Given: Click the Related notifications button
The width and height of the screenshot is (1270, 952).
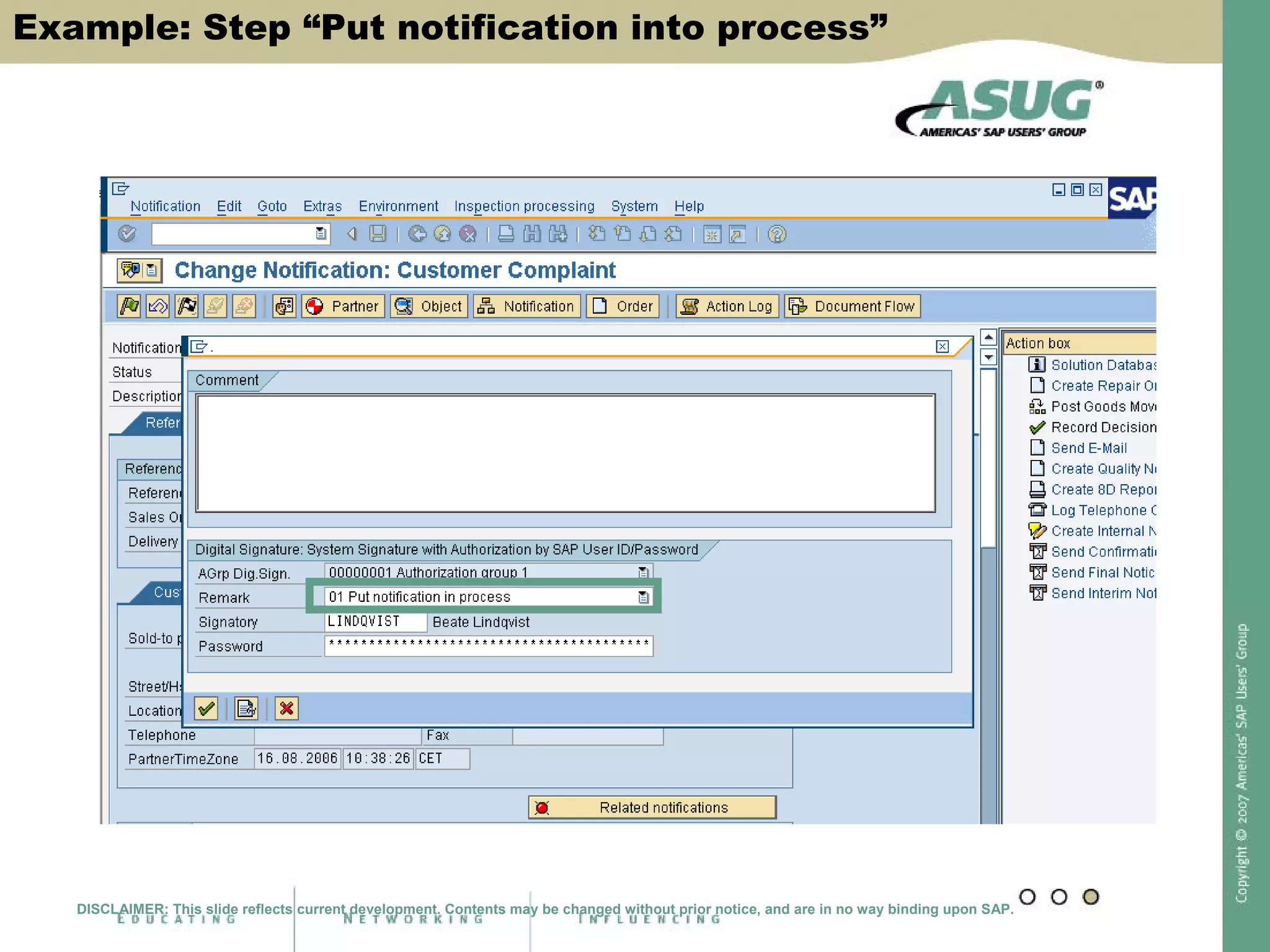Looking at the screenshot, I should (652, 807).
